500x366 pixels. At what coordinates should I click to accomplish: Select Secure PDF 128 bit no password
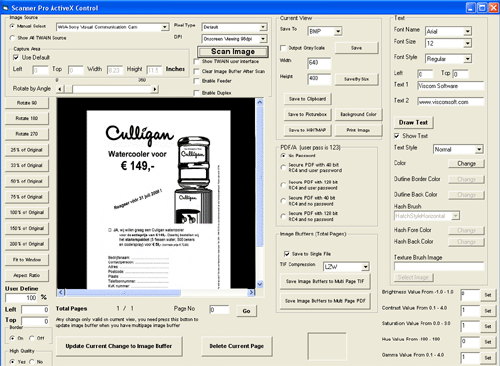coord(283,216)
